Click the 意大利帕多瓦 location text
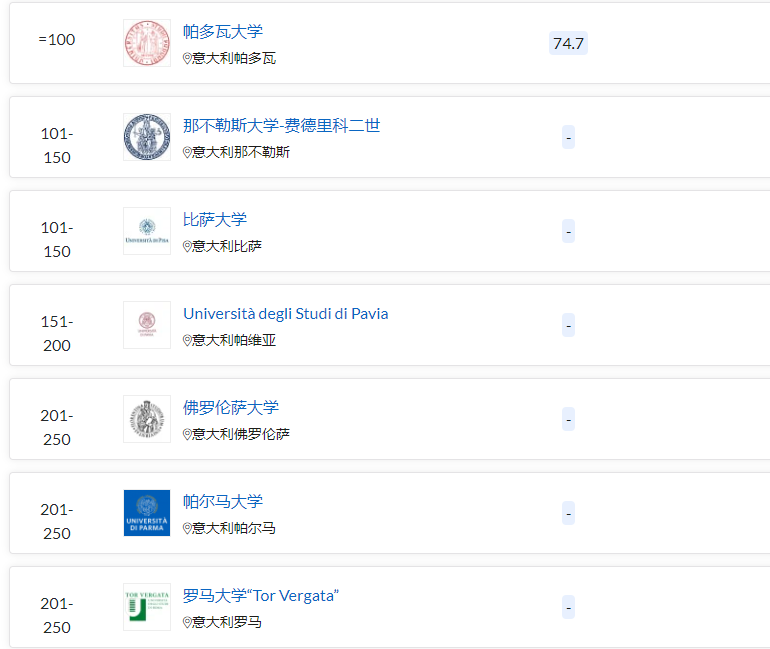 click(234, 58)
